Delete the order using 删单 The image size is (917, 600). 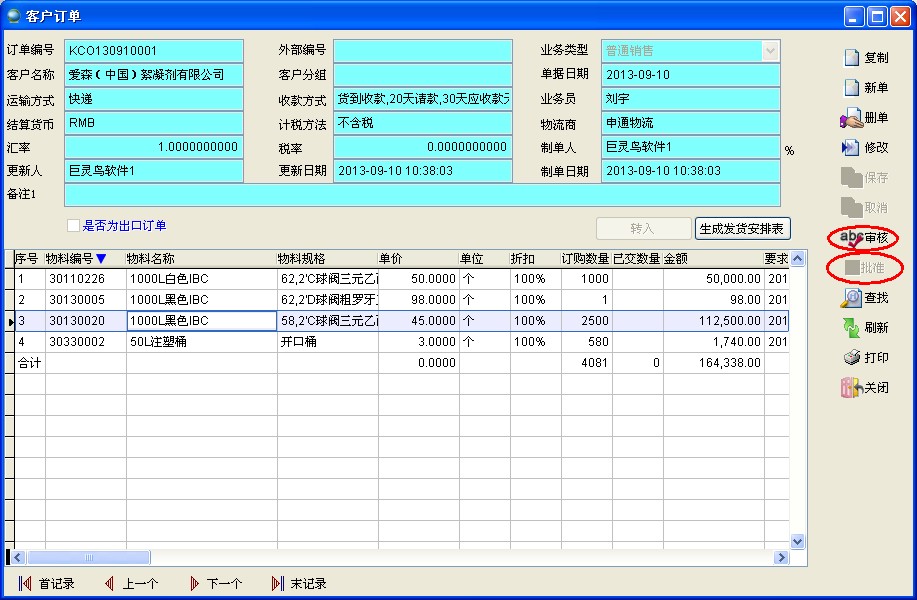click(x=852, y=118)
